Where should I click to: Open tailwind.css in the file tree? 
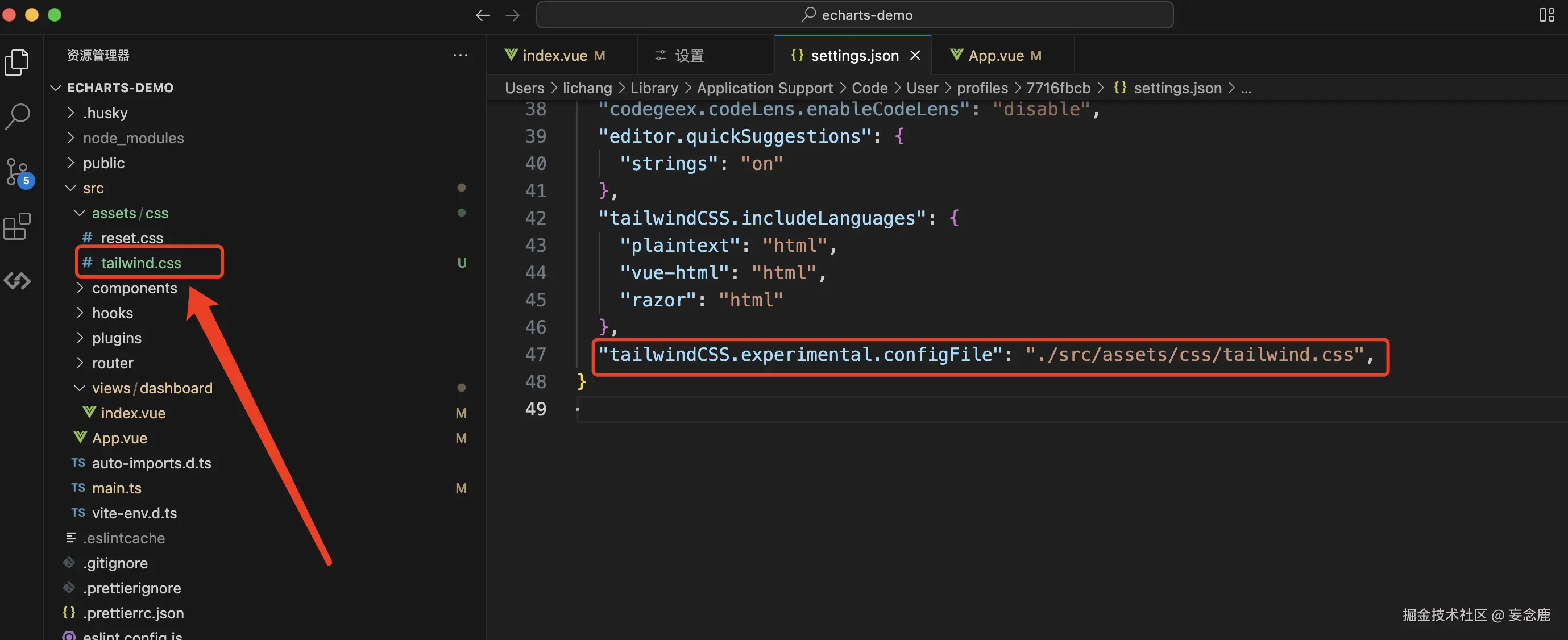coord(140,263)
